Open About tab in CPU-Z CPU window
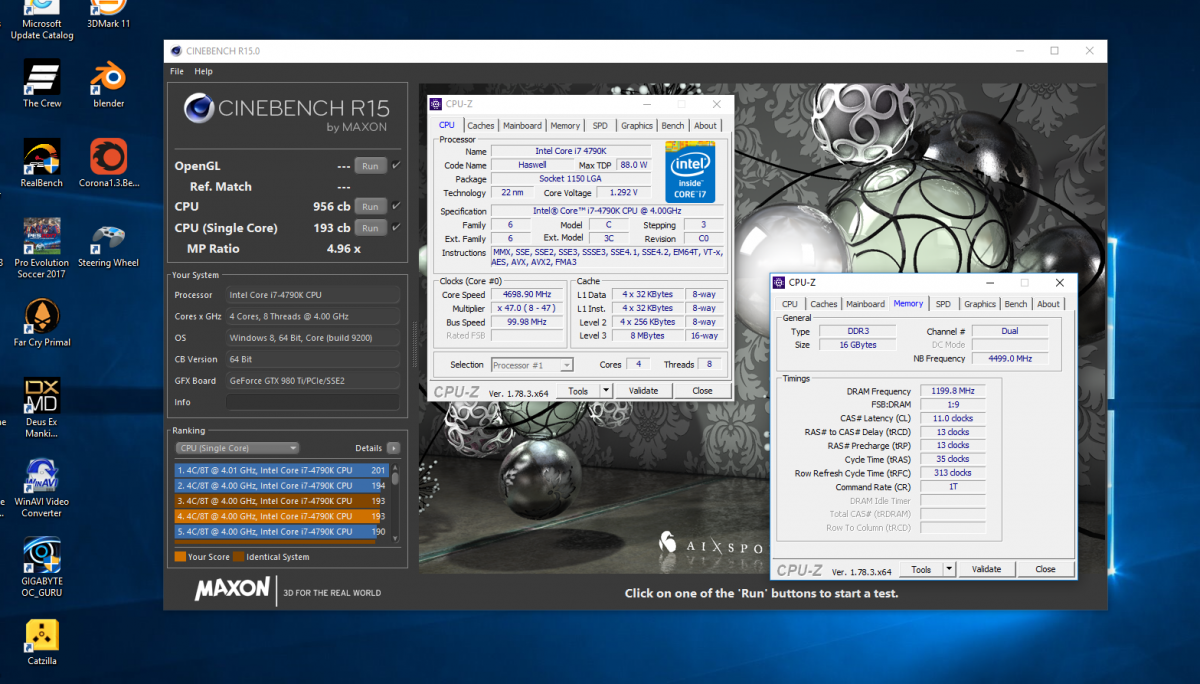The height and width of the screenshot is (684, 1200). [x=706, y=126]
